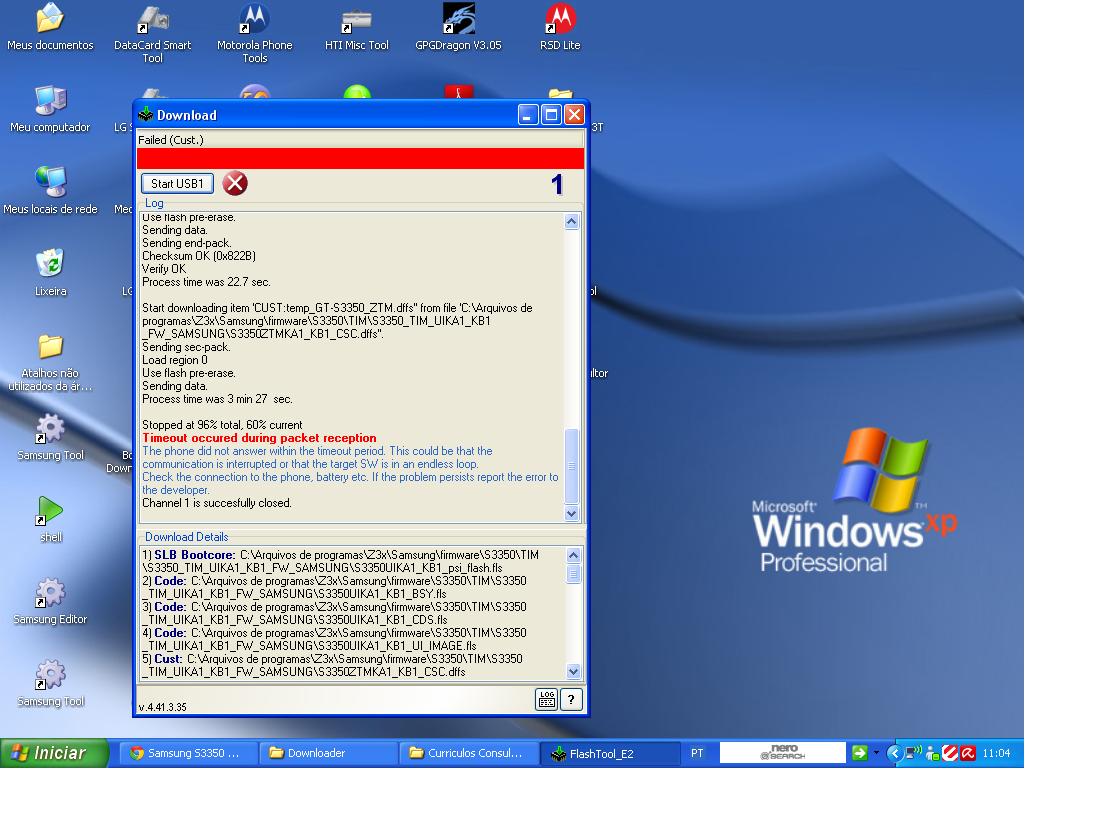Click the Download Details scrollbar thumb
The width and height of the screenshot is (1095, 821).
(573, 573)
